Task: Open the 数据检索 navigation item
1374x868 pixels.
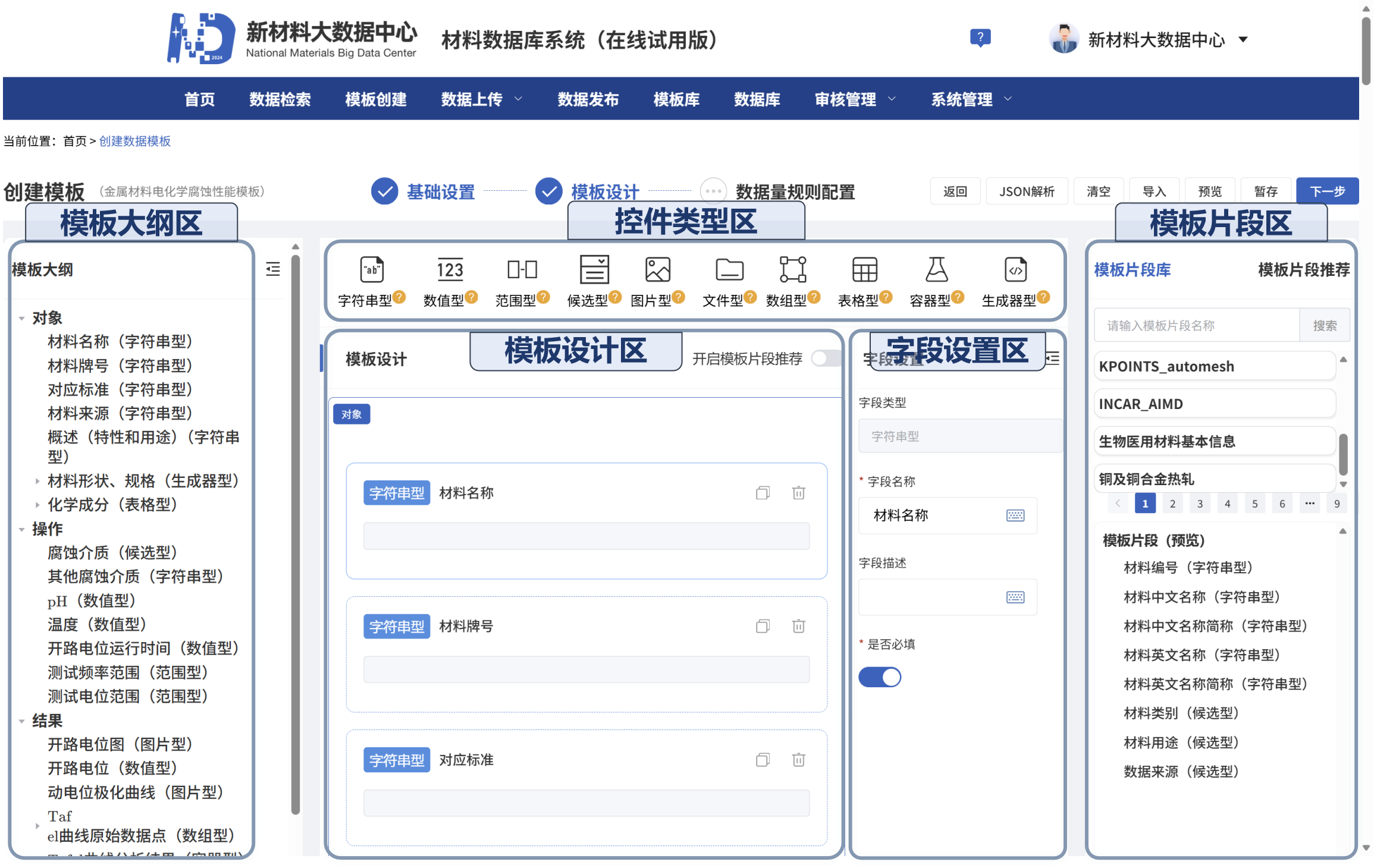Action: coord(280,99)
